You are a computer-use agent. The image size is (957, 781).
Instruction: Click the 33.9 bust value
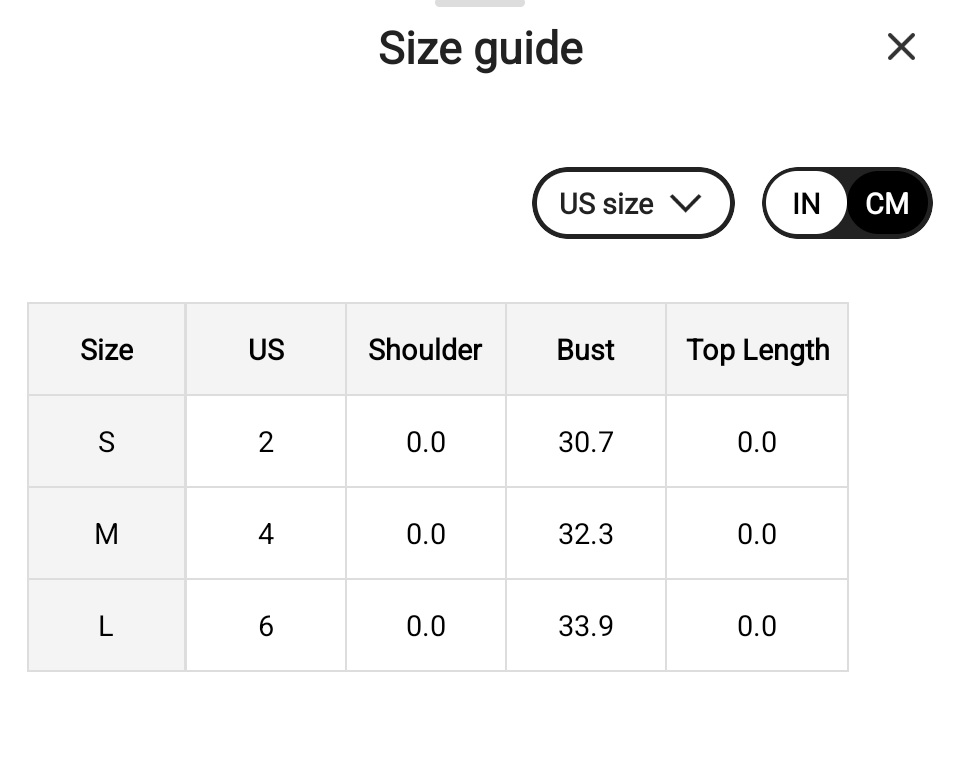[586, 626]
